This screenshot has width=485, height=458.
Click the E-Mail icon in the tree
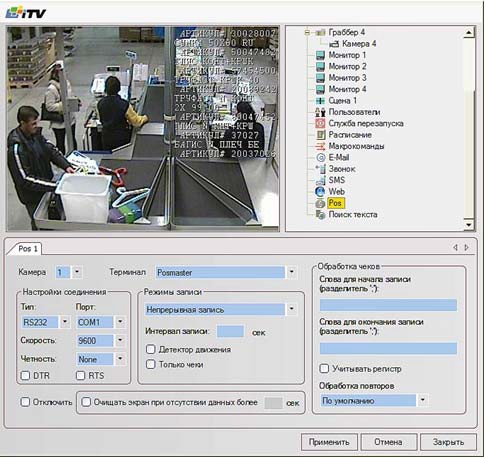(x=320, y=157)
